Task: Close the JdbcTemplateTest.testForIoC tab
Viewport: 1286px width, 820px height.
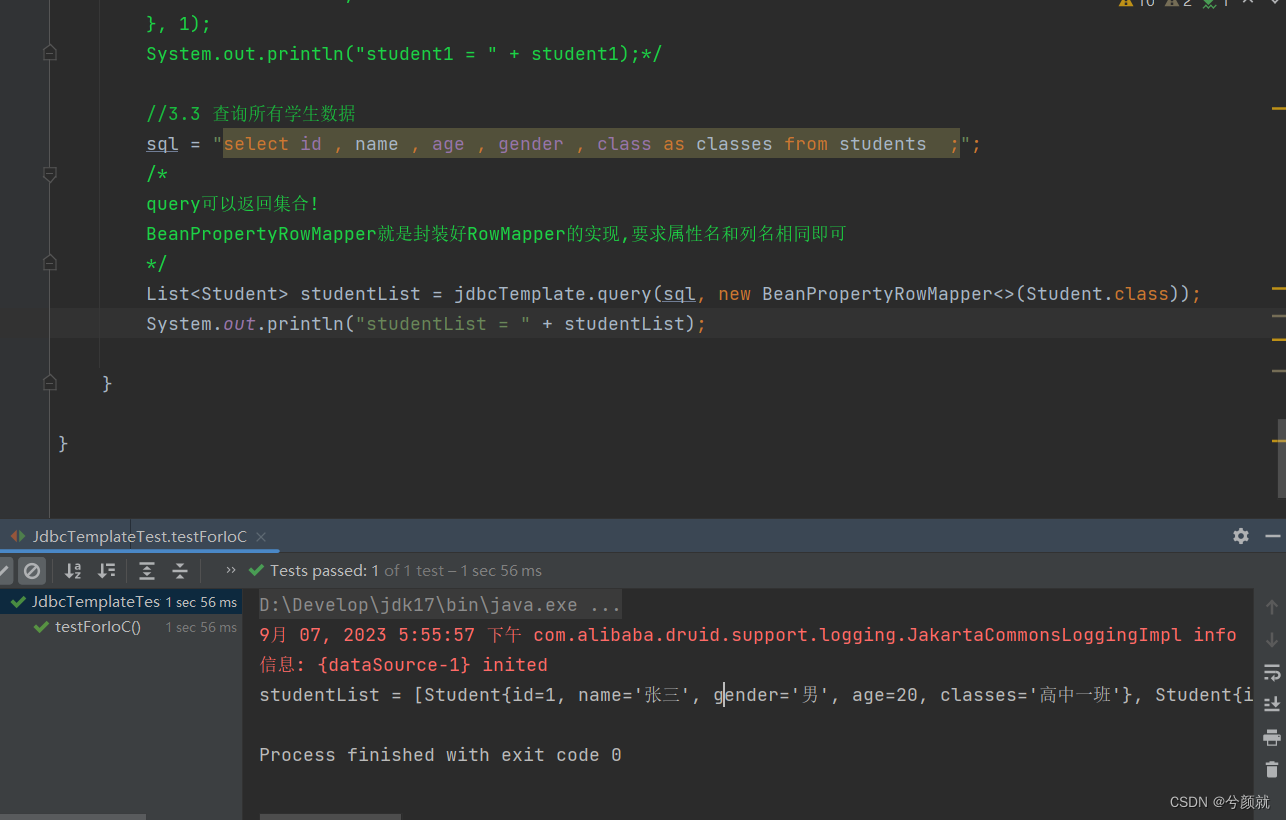Action: pyautogui.click(x=260, y=536)
